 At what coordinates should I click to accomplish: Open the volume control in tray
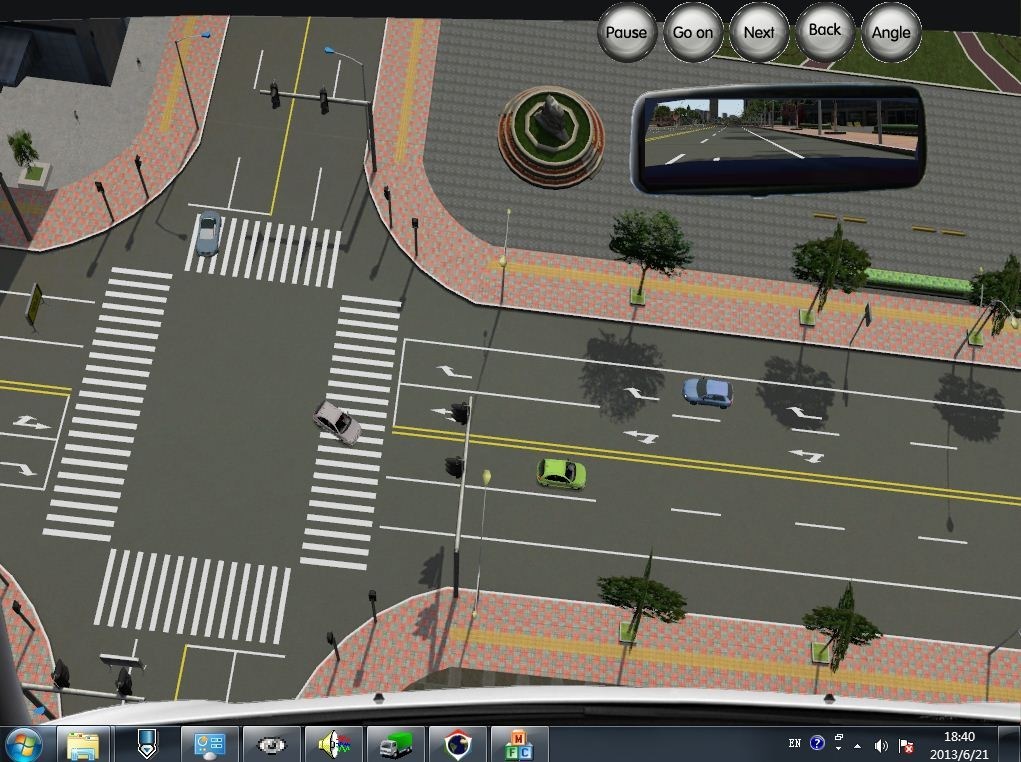coord(881,745)
